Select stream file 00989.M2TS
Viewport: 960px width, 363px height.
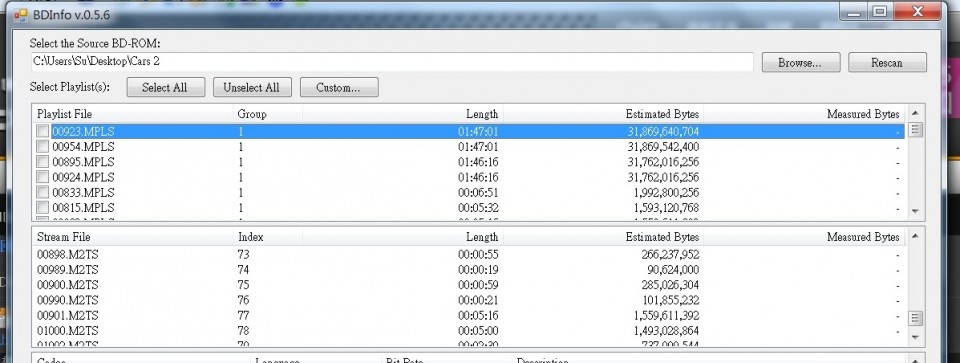click(68, 270)
